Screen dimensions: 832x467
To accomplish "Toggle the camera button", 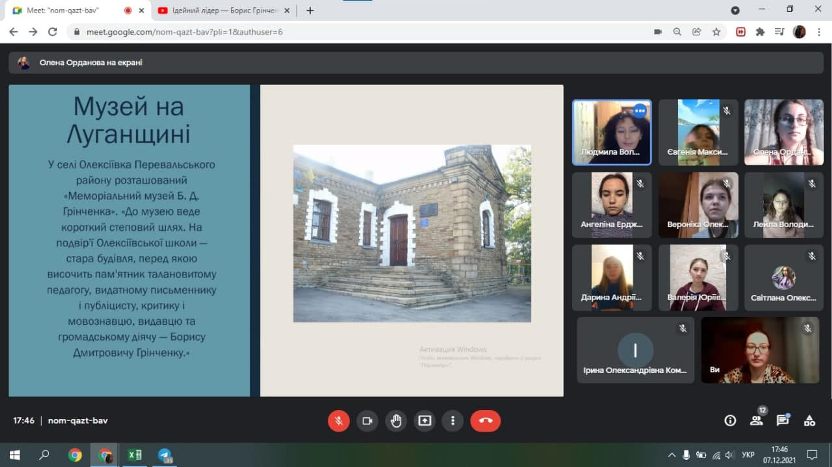I will pyautogui.click(x=367, y=420).
